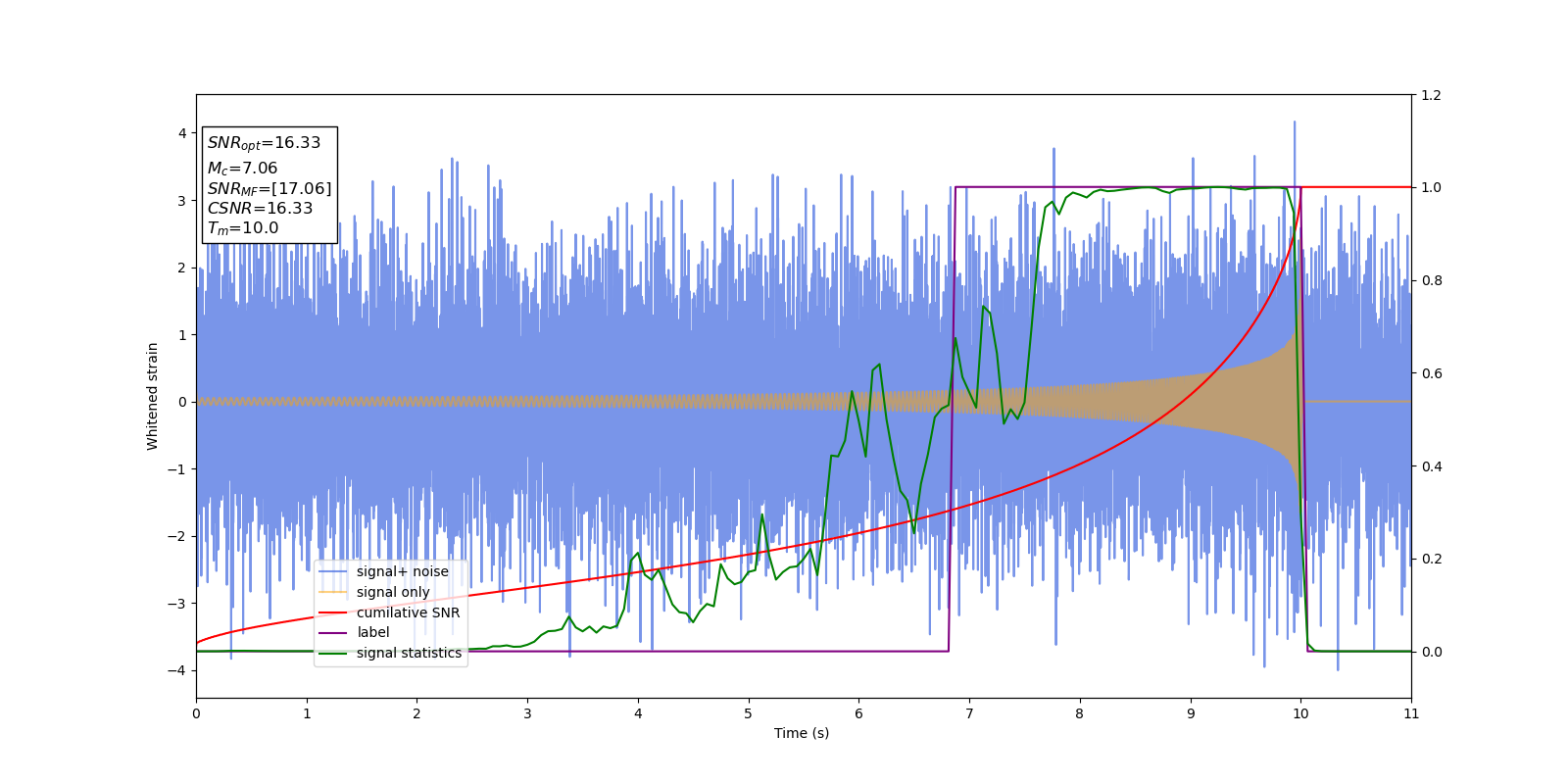Click the green legend line swatch
The image size is (1568, 784).
(333, 654)
